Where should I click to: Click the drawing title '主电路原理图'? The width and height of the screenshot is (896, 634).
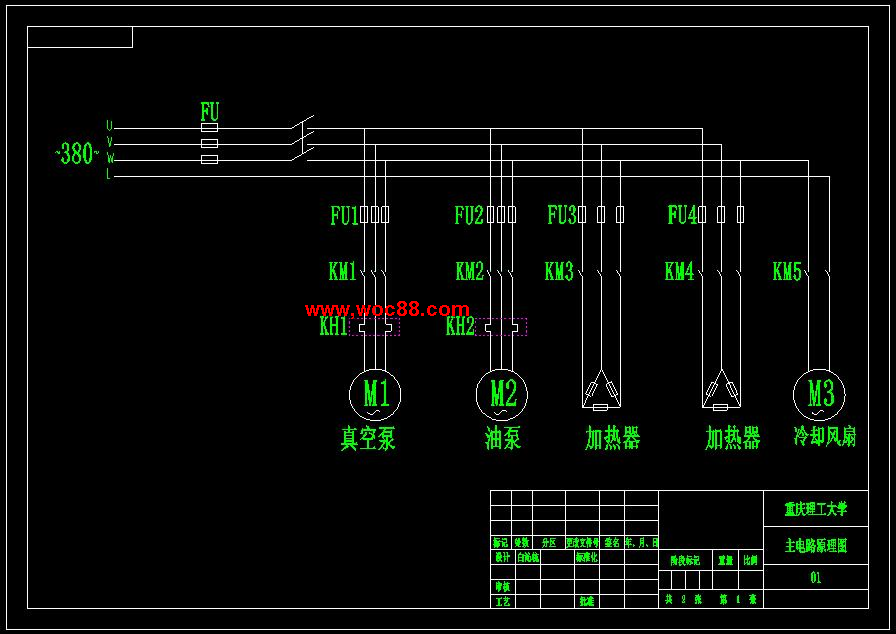pyautogui.click(x=816, y=546)
